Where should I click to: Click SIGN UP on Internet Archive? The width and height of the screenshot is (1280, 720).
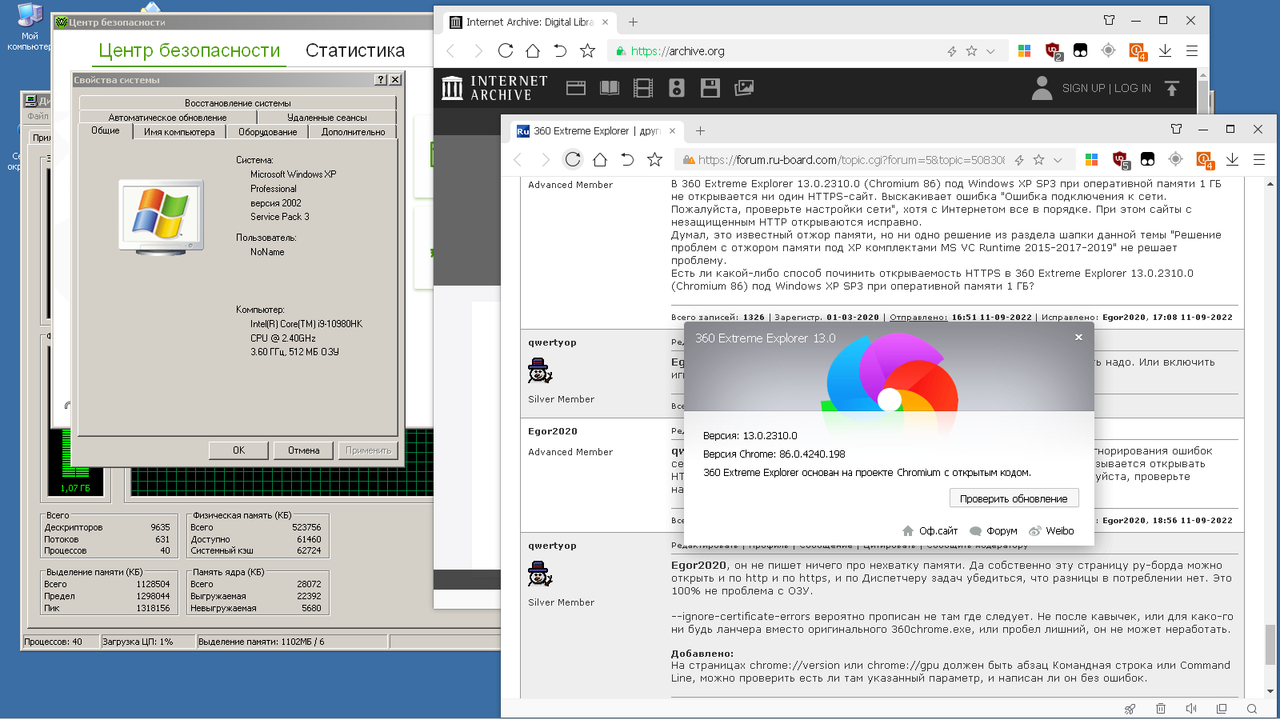pos(1083,88)
